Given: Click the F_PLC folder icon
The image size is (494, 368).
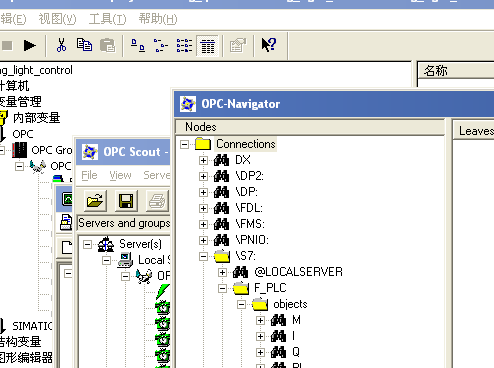Looking at the screenshot, I should (241, 288).
